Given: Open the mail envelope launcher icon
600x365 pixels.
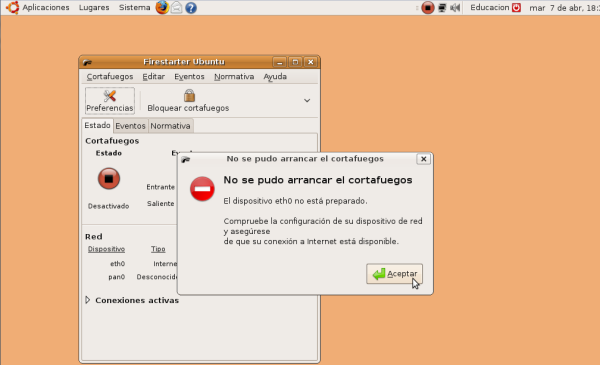Looking at the screenshot, I should tap(176, 7).
